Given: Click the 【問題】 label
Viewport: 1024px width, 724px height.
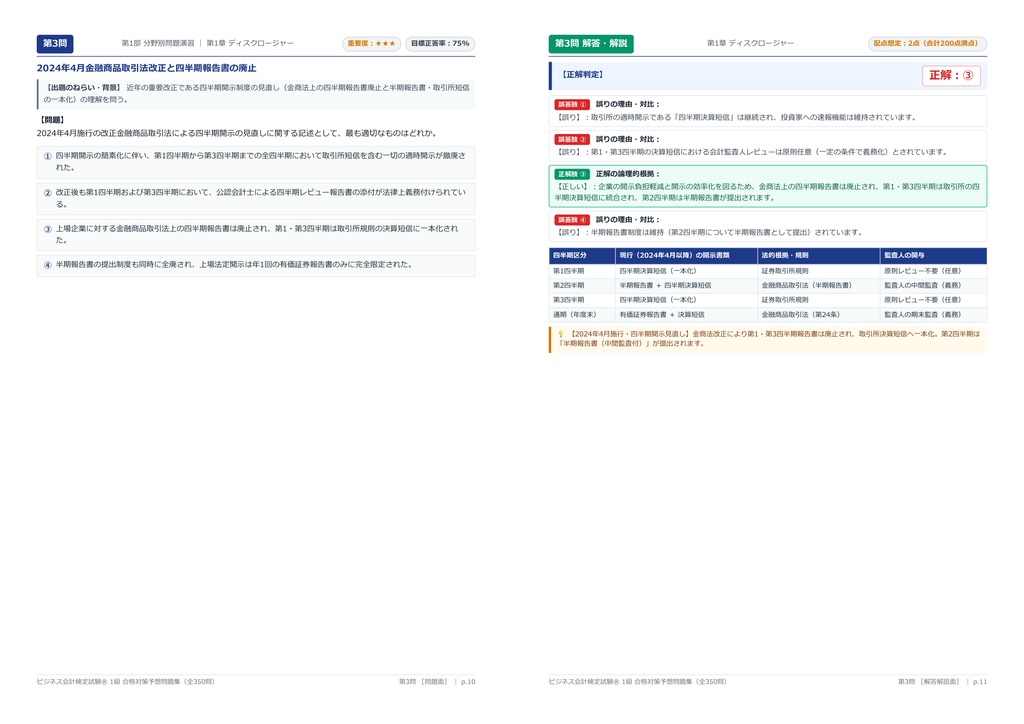Looking at the screenshot, I should pyautogui.click(x=52, y=120).
